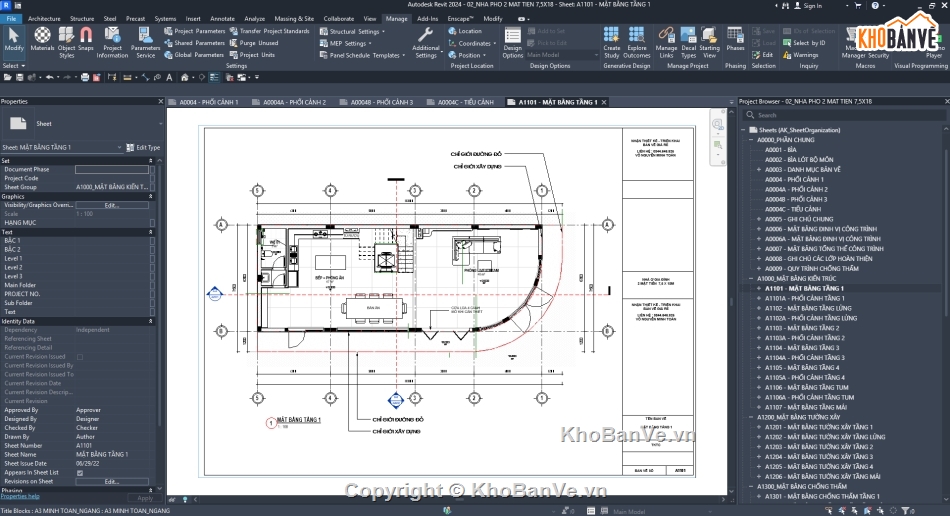This screenshot has width=950, height=516.
Task: Open Design Options tool
Action: 513,43
